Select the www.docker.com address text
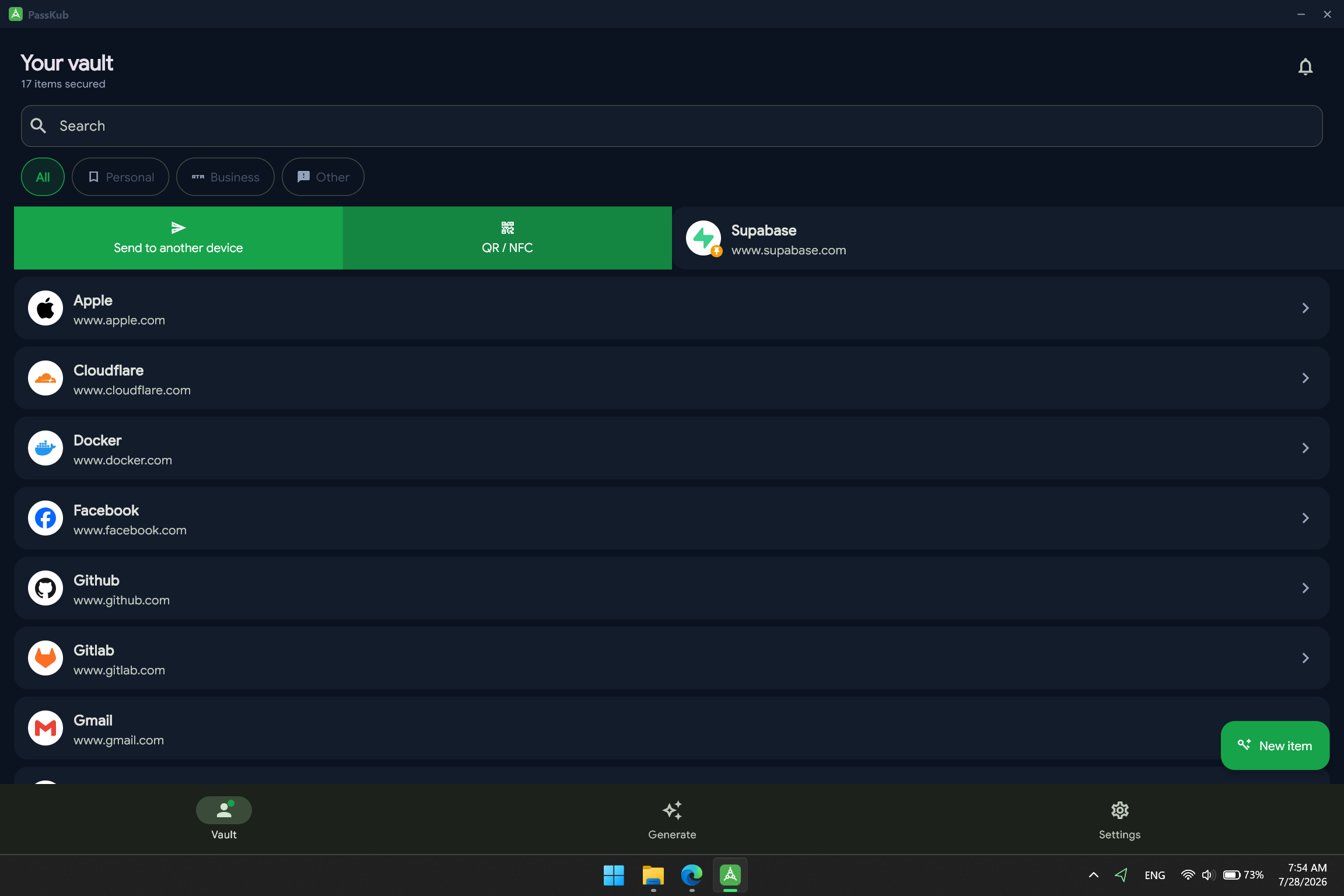1344x896 pixels. 123,460
